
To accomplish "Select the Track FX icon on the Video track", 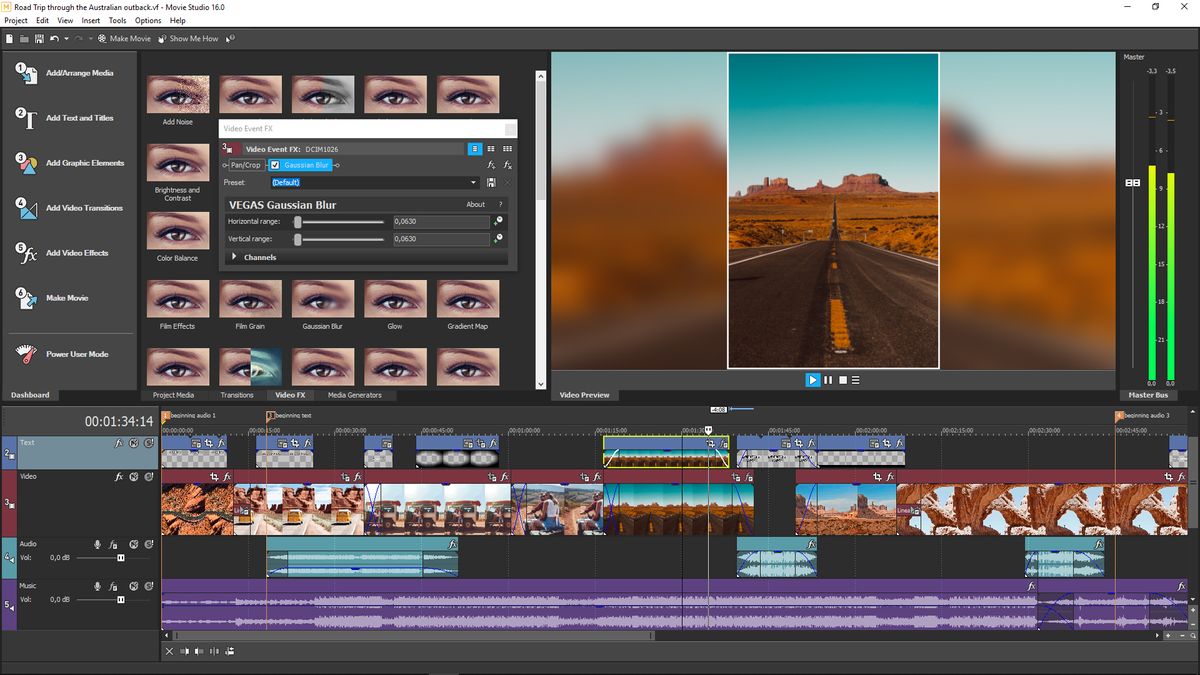I will tap(120, 477).
